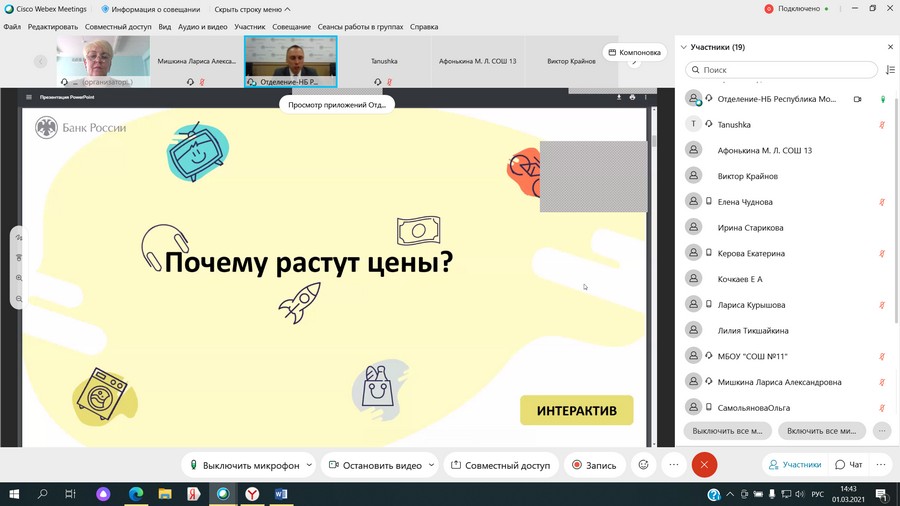The width and height of the screenshot is (900, 506).
Task: Open more options beside the mute-all buttons
Action: [881, 431]
